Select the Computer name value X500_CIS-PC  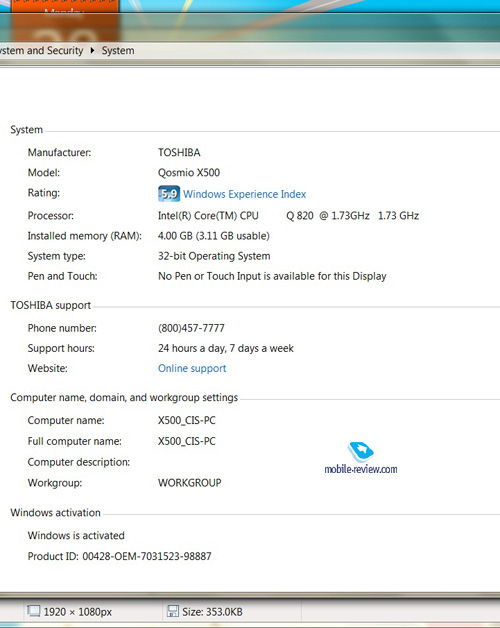coord(187,421)
